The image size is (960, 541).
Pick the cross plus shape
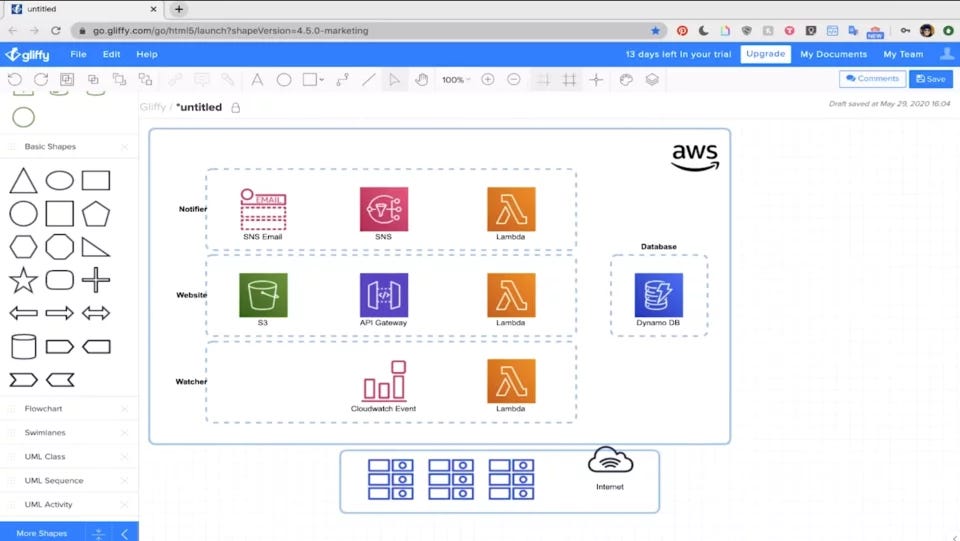pyautogui.click(x=96, y=280)
